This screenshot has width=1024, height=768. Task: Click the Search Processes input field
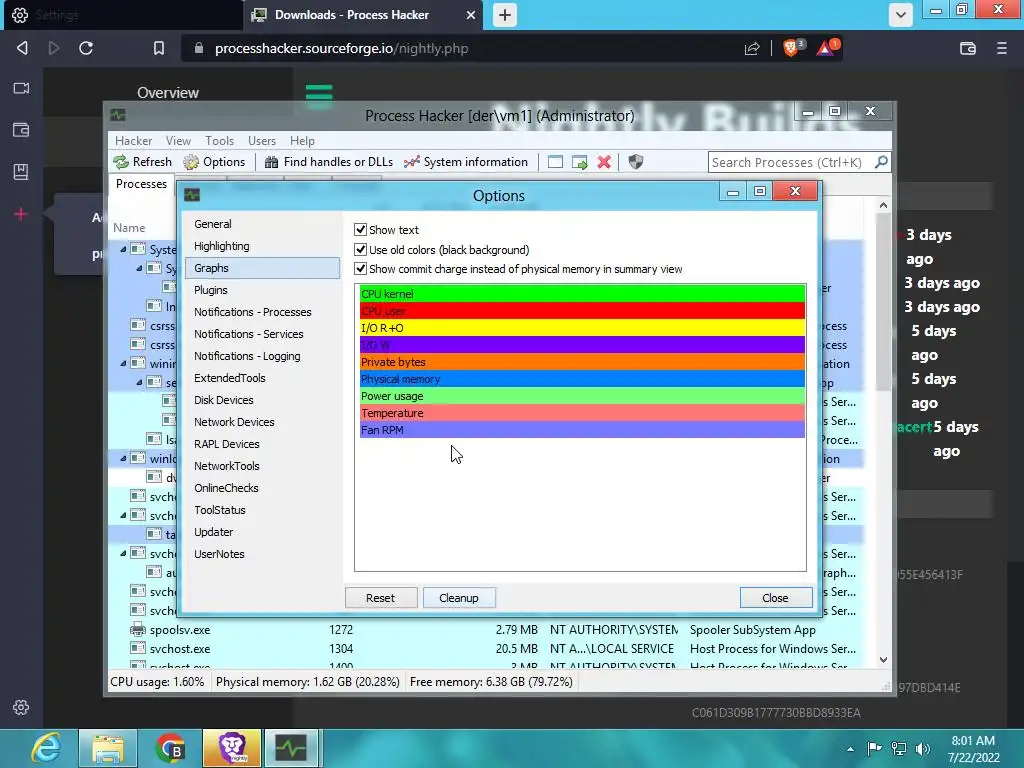coord(791,162)
